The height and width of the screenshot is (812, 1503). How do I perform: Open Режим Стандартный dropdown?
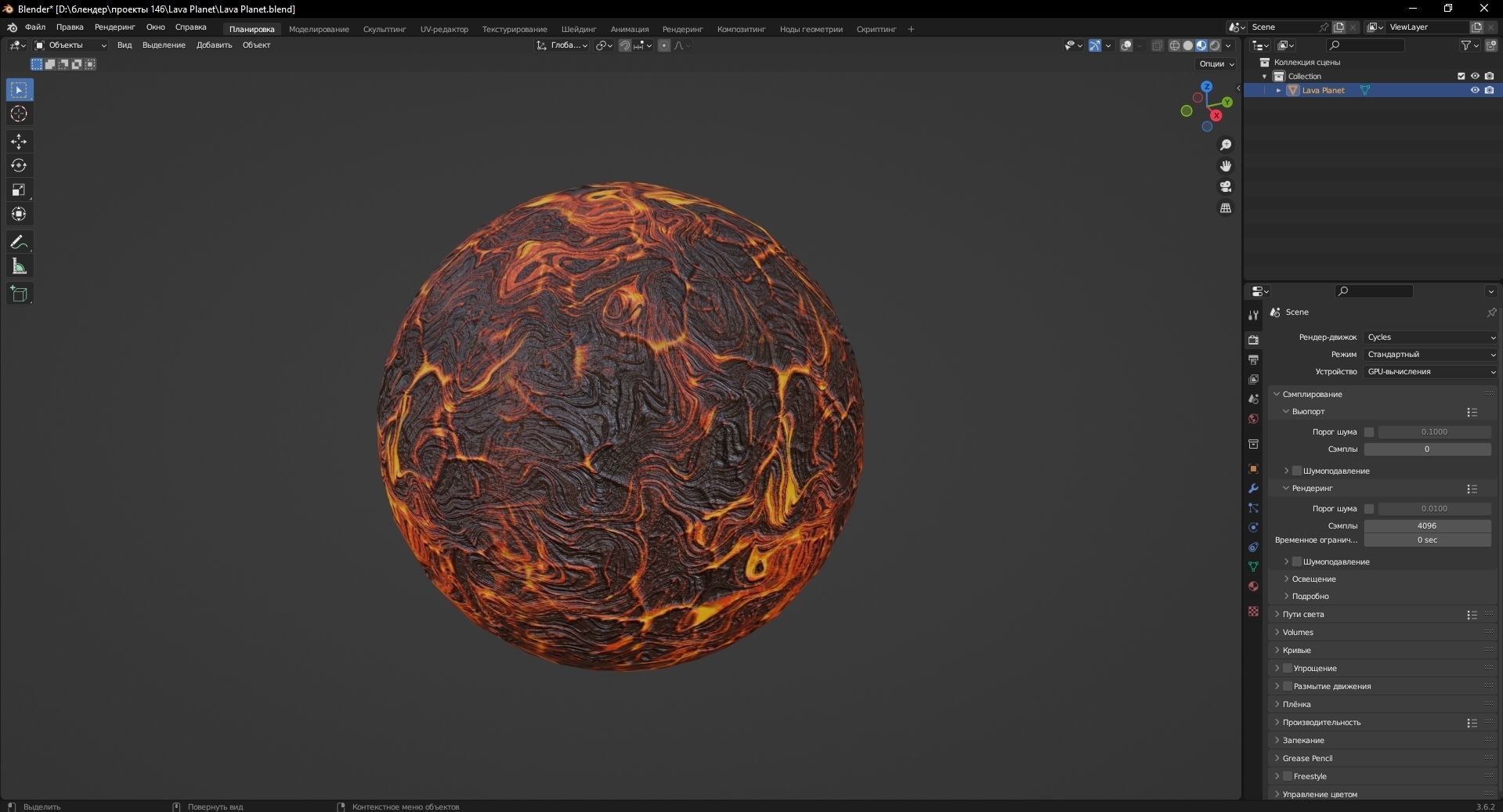coord(1430,355)
